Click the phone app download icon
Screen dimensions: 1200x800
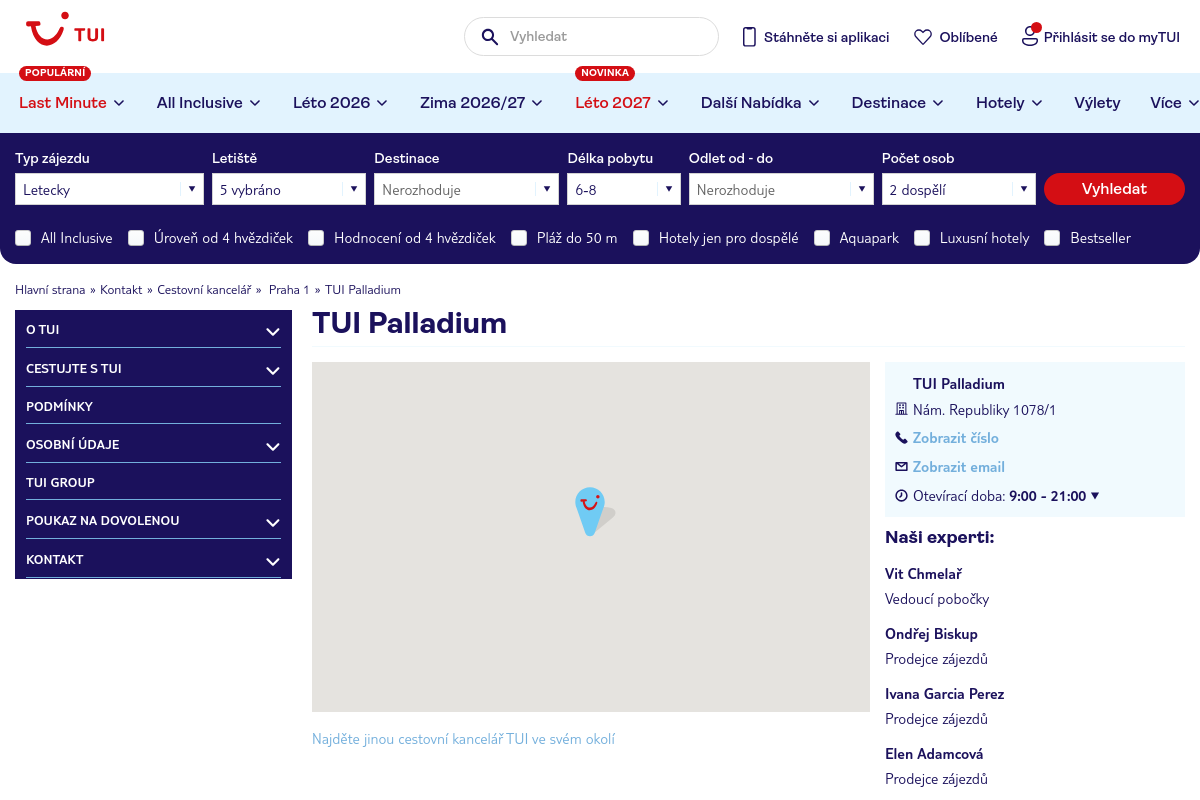[x=749, y=37]
